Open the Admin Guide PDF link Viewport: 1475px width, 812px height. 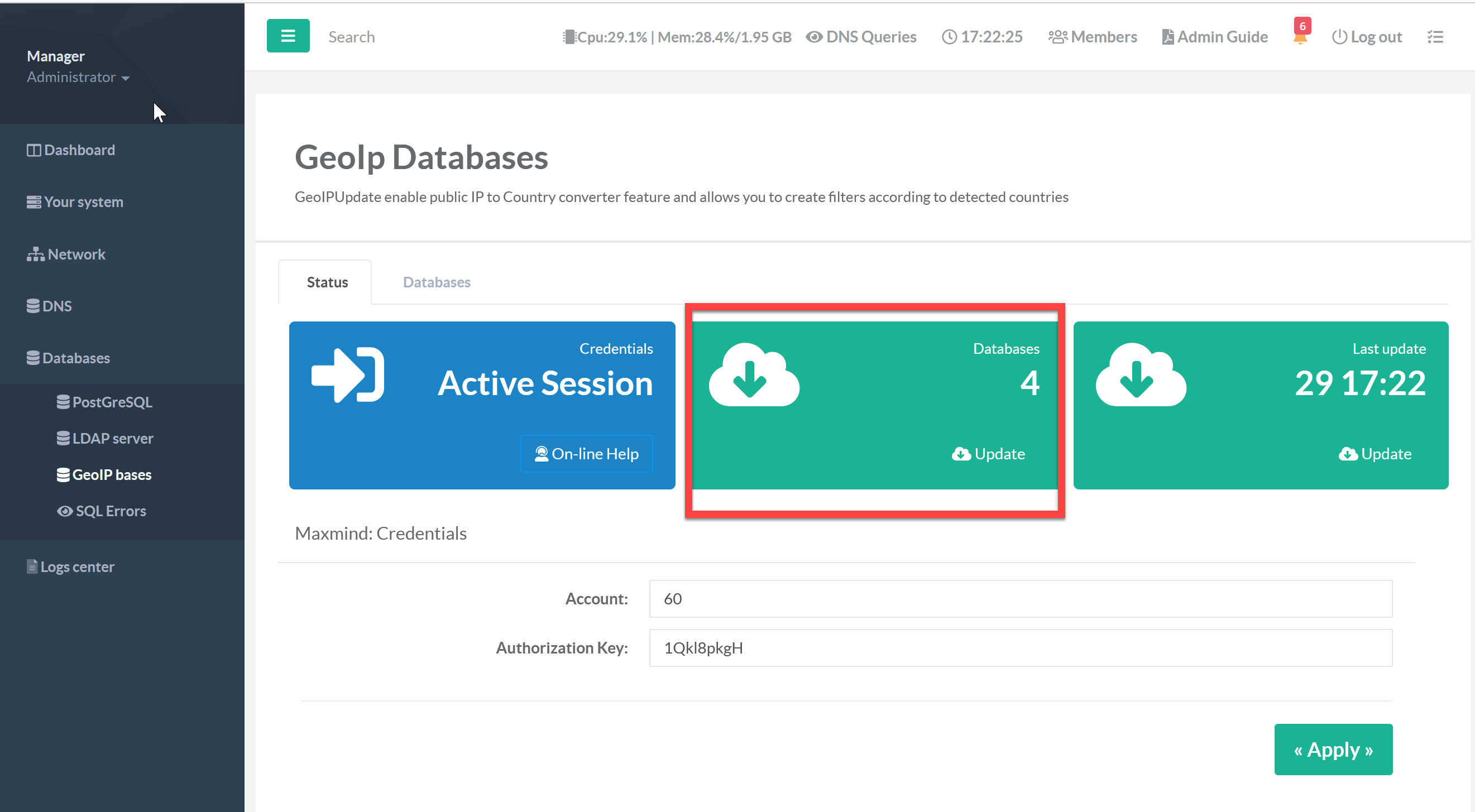(1214, 37)
